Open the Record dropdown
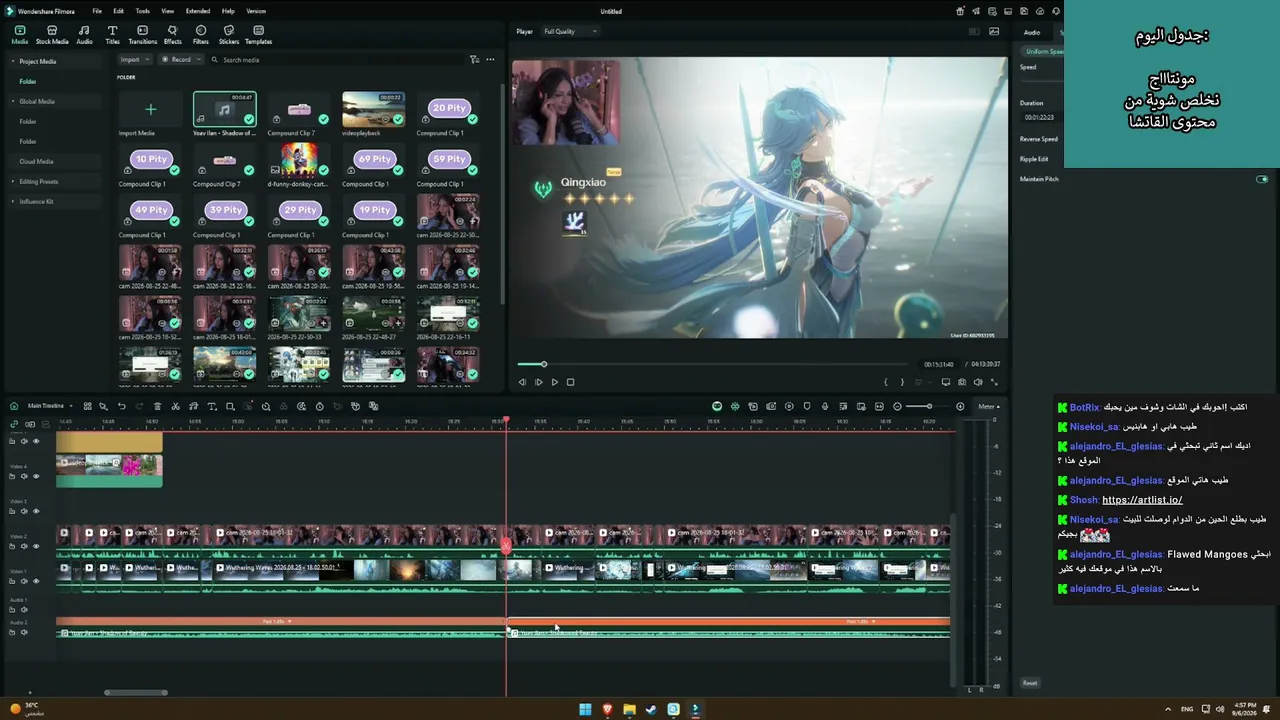Viewport: 1280px width, 720px height. point(181,60)
